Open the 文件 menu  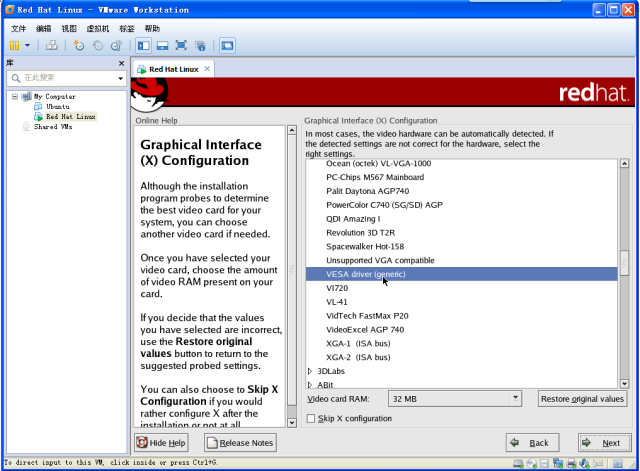pyautogui.click(x=18, y=29)
